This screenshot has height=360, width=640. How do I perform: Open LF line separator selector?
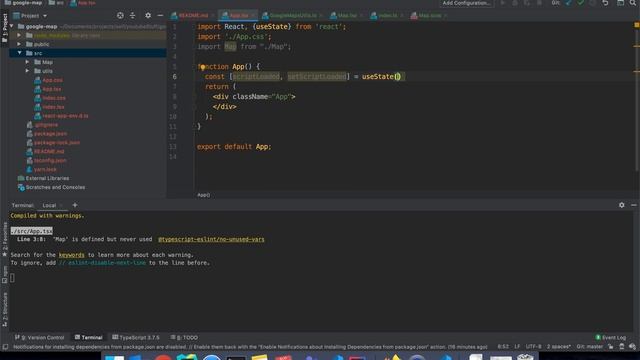(x=517, y=347)
